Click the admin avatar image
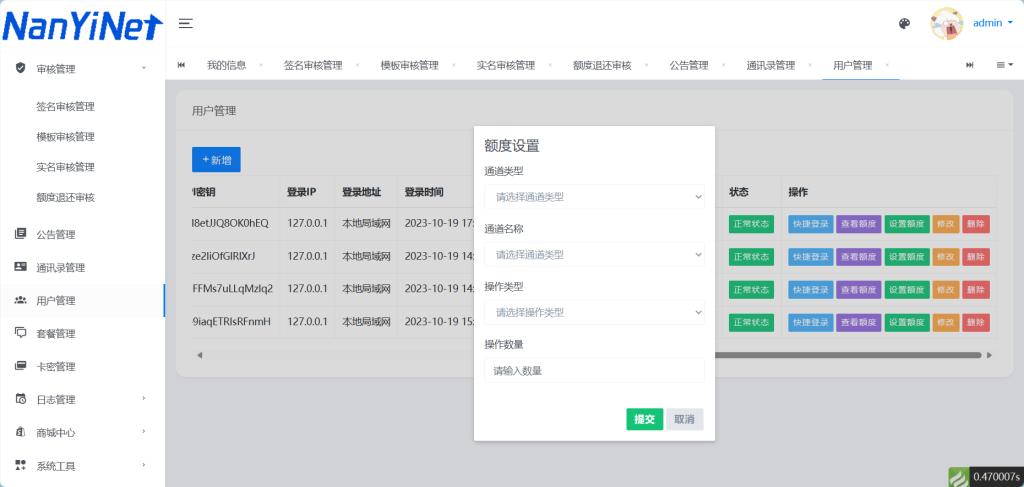 (947, 24)
